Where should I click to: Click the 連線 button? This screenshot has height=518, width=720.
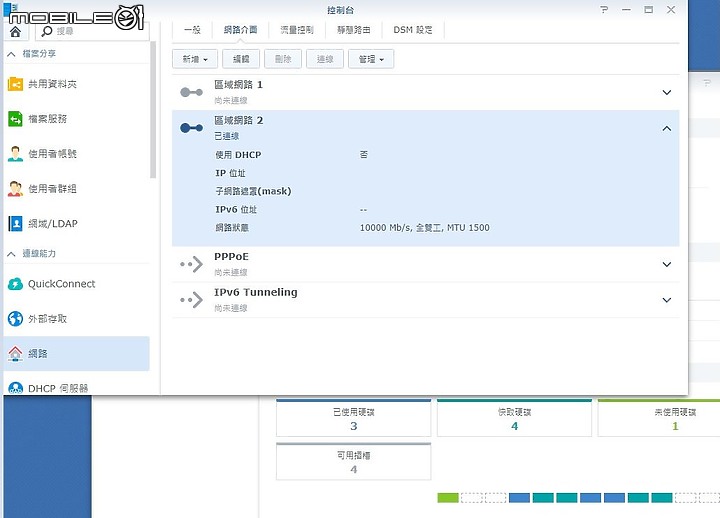click(x=325, y=59)
